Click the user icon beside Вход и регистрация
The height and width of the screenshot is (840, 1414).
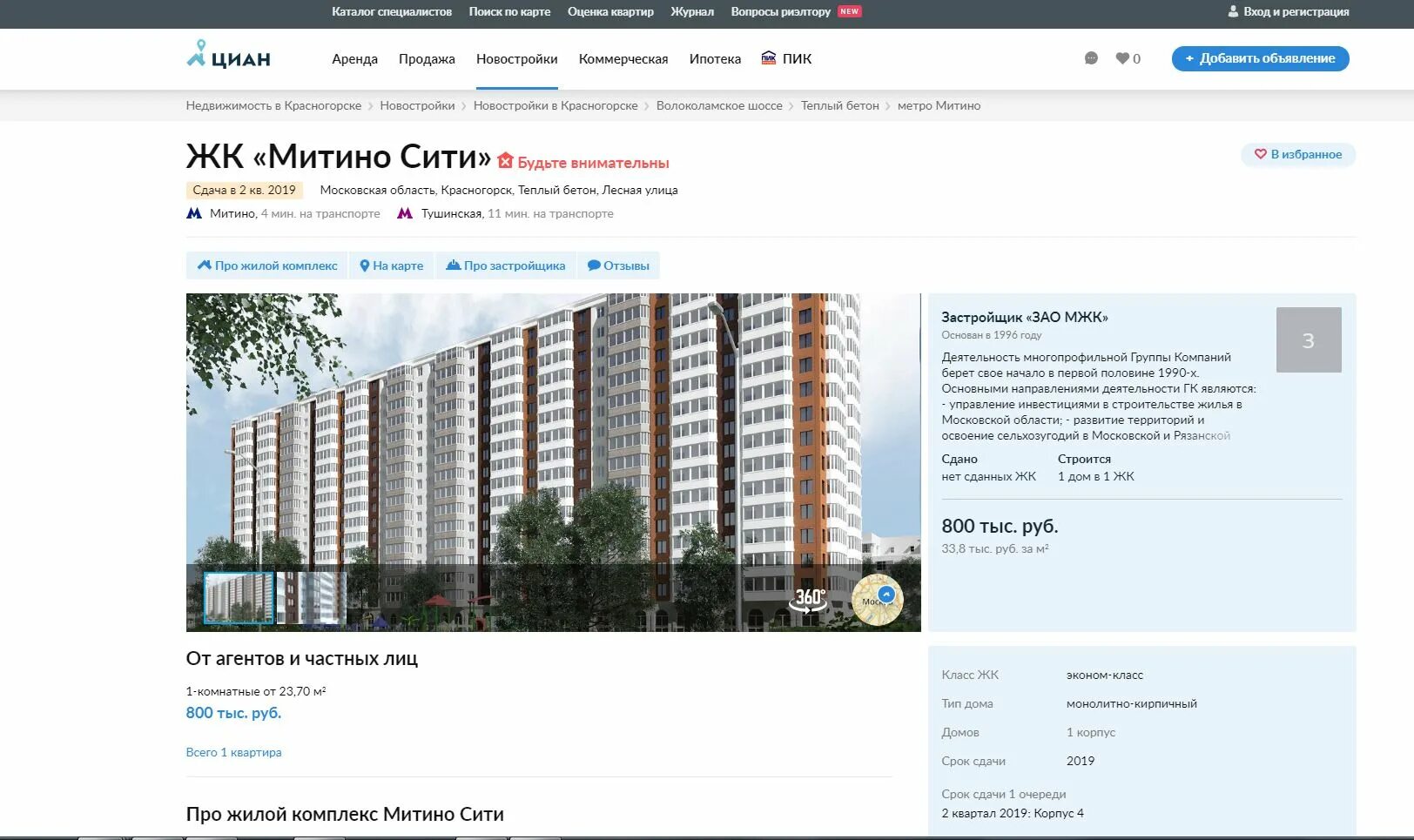coord(1233,11)
